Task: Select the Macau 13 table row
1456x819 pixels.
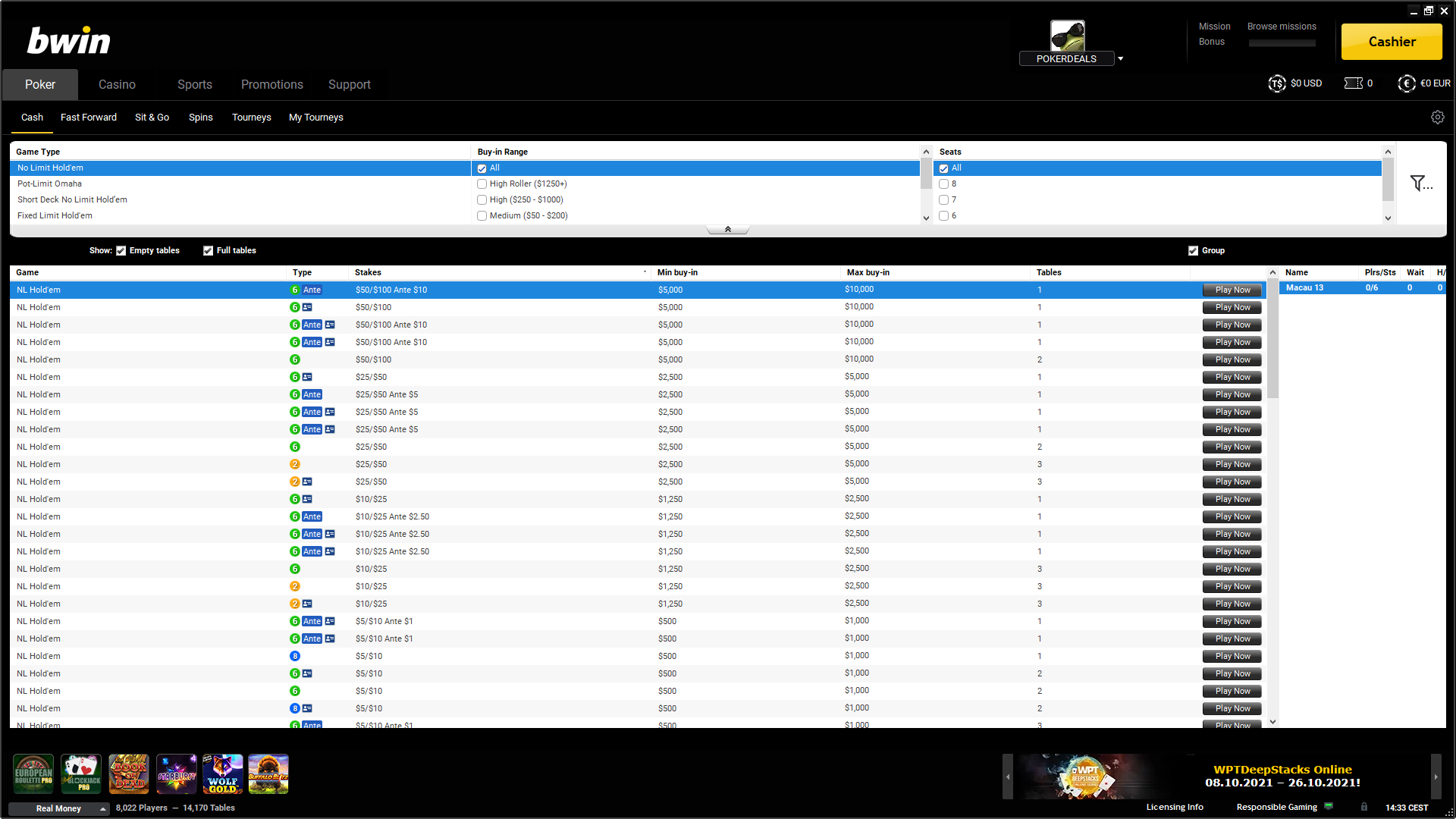Action: tap(1362, 288)
